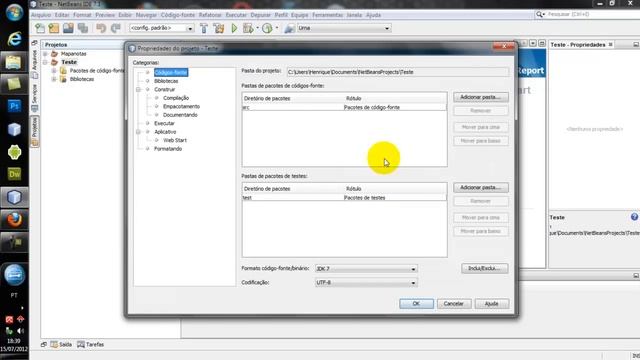The image size is (640, 360).
Task: Click the Undo arrow icon
Action: [x=101, y=28]
